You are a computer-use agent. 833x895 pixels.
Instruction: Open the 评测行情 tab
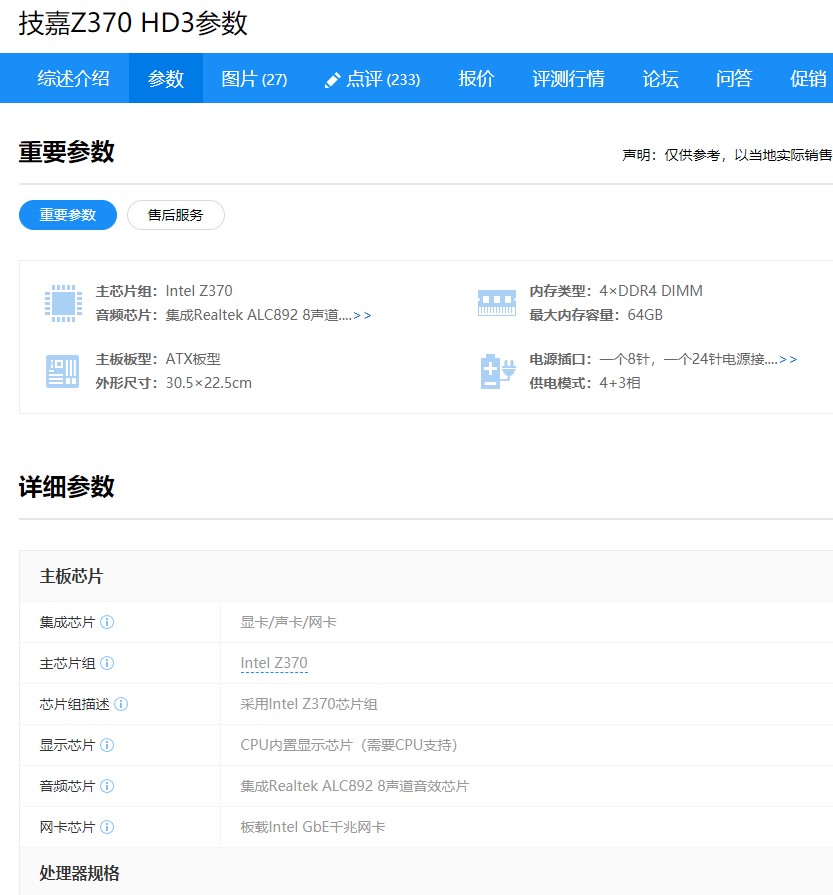(x=568, y=78)
